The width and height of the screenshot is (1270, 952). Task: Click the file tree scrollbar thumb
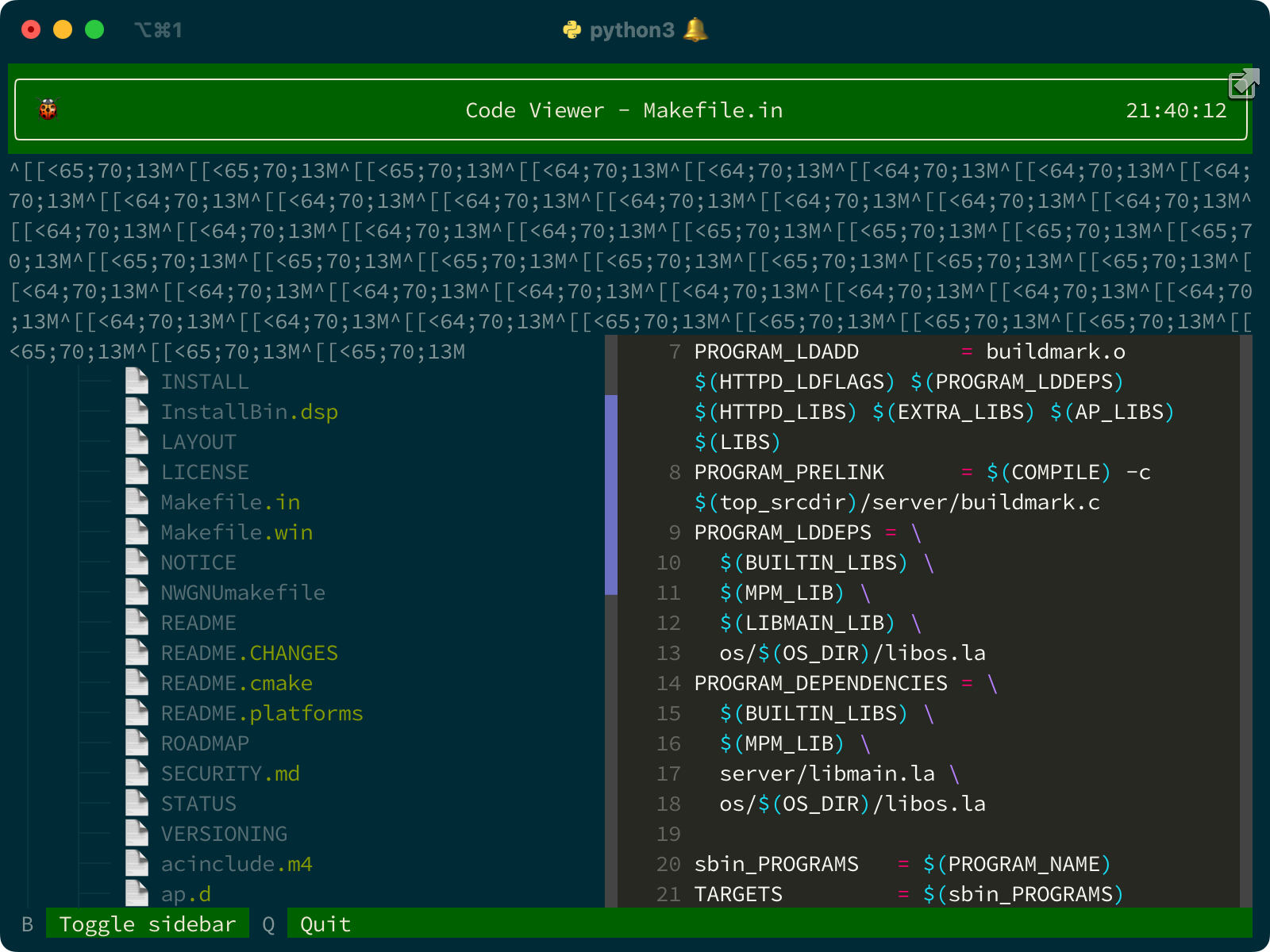pos(611,494)
